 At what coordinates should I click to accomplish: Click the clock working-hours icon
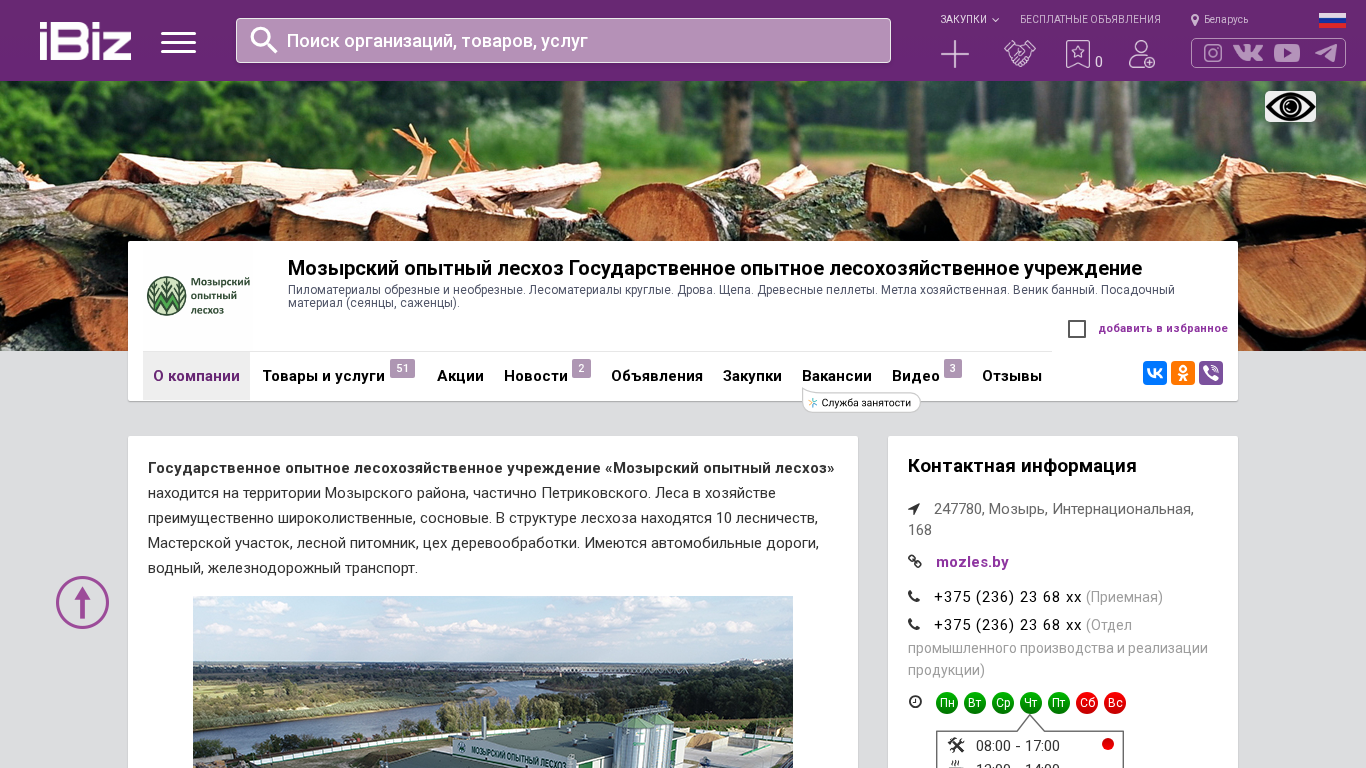tap(915, 702)
